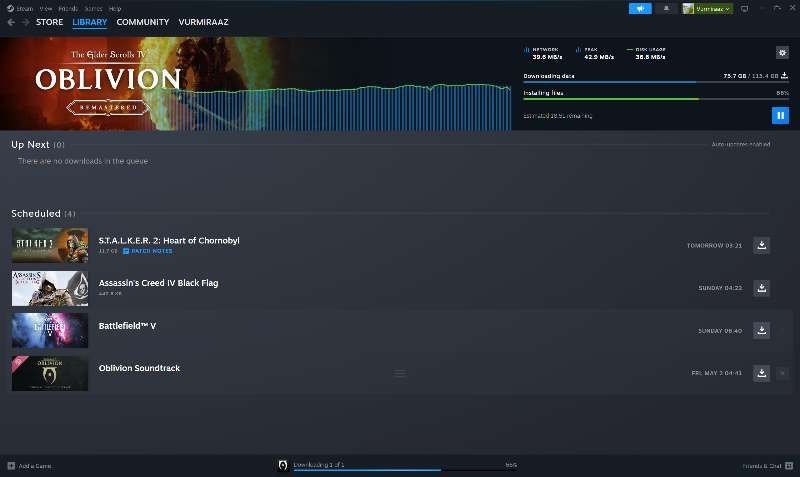Click the Scheduled heading
The image size is (800, 477).
pyautogui.click(x=36, y=213)
